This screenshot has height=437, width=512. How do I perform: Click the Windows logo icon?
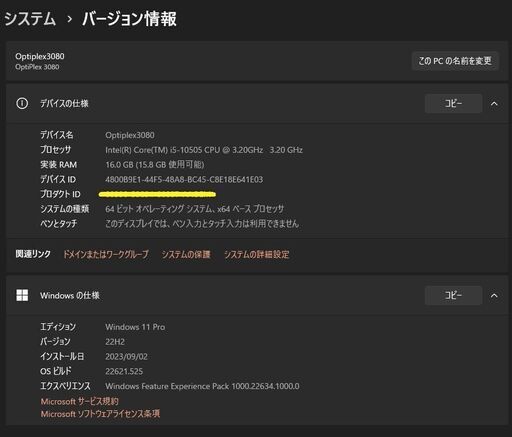tap(22, 295)
